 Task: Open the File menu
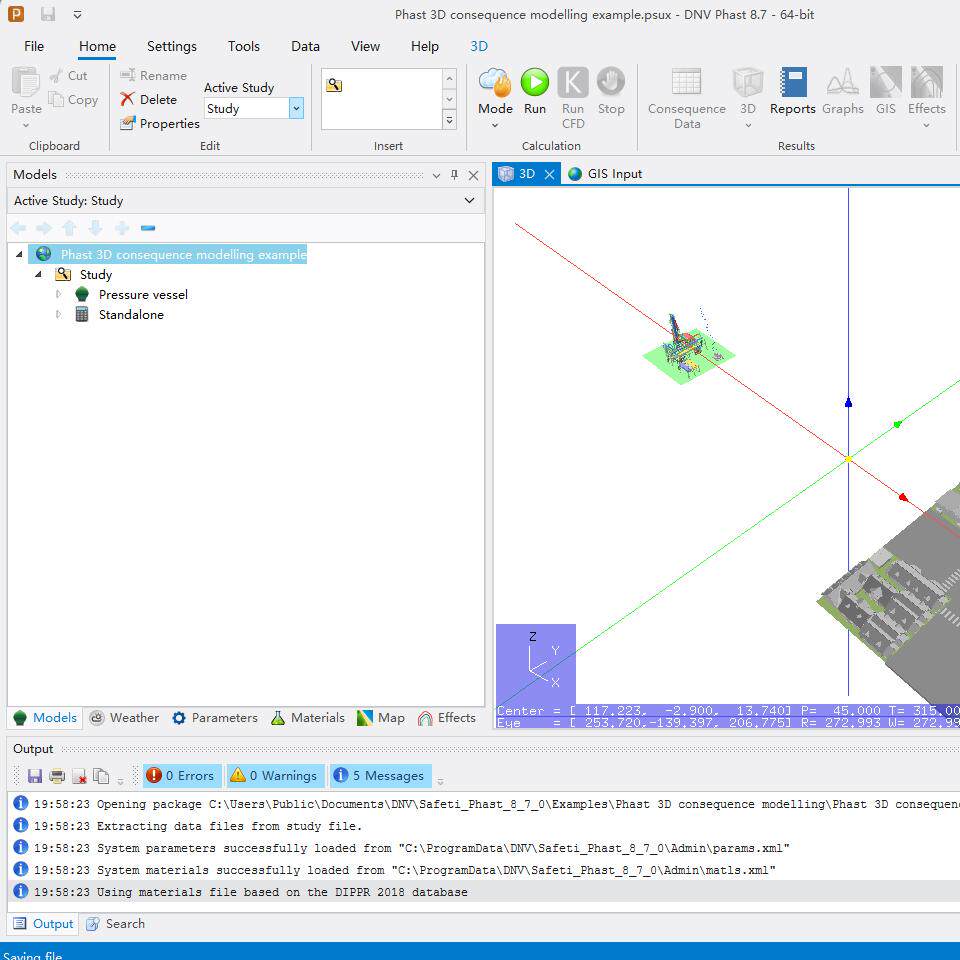coord(34,46)
